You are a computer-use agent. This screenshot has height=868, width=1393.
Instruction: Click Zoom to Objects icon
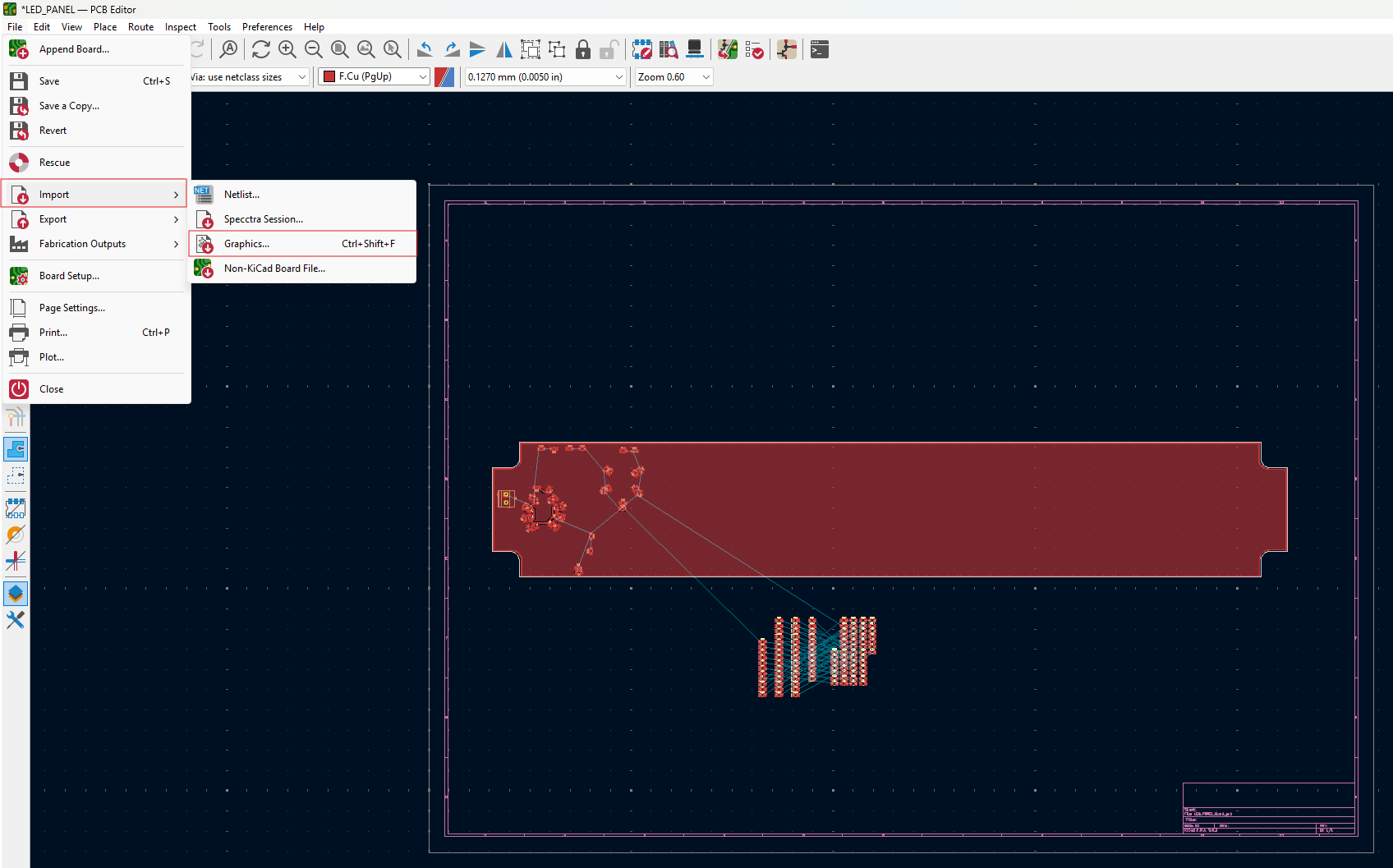point(366,49)
